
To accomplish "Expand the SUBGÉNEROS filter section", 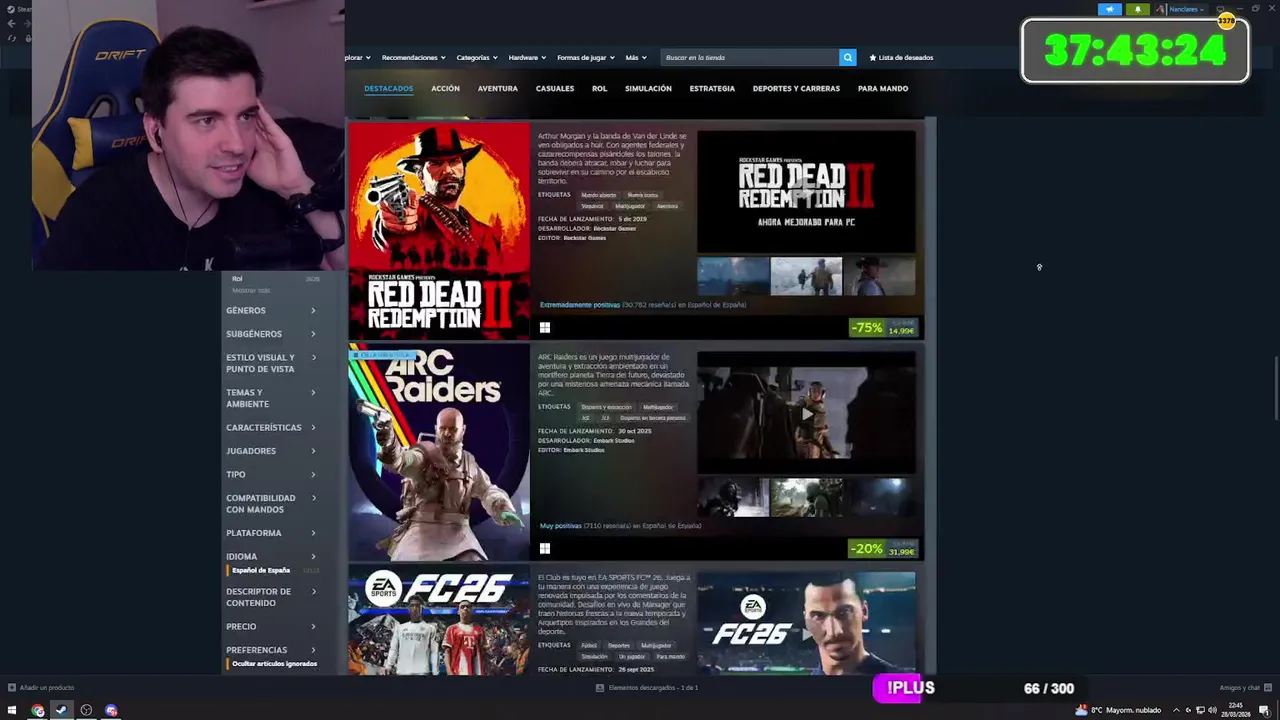I will click(x=271, y=334).
